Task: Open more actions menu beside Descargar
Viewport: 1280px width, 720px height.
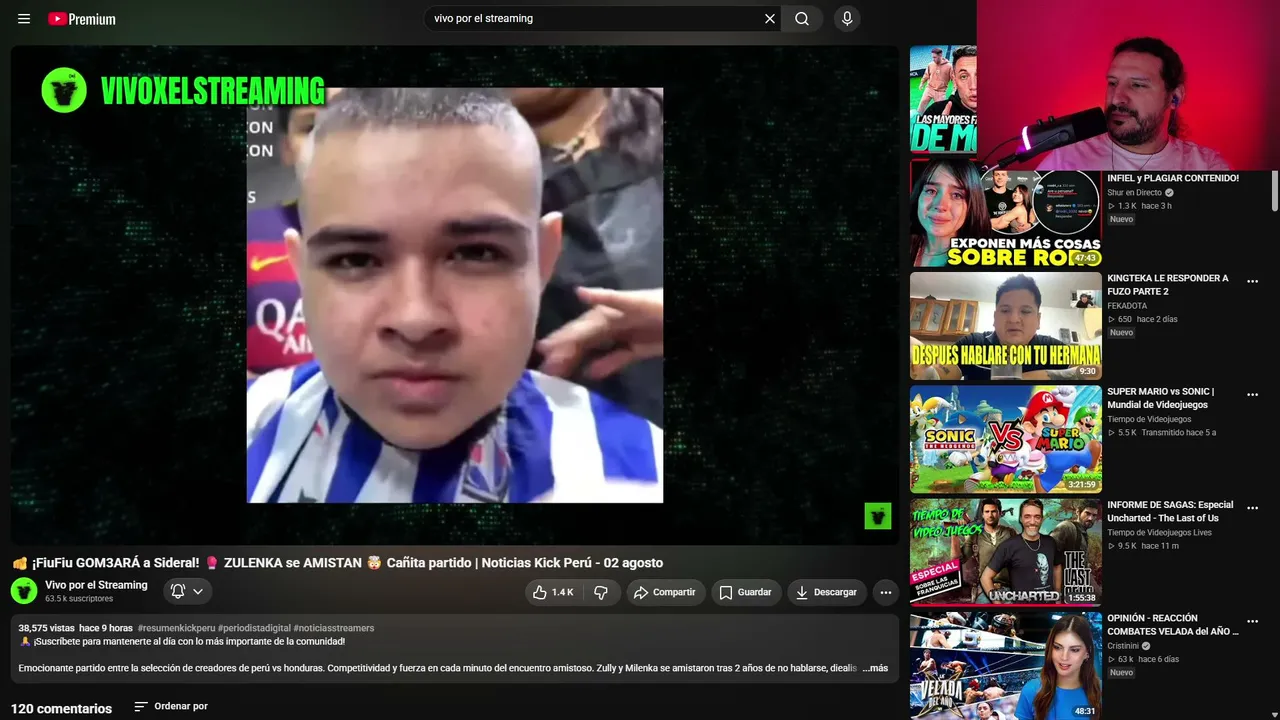Action: (x=885, y=592)
